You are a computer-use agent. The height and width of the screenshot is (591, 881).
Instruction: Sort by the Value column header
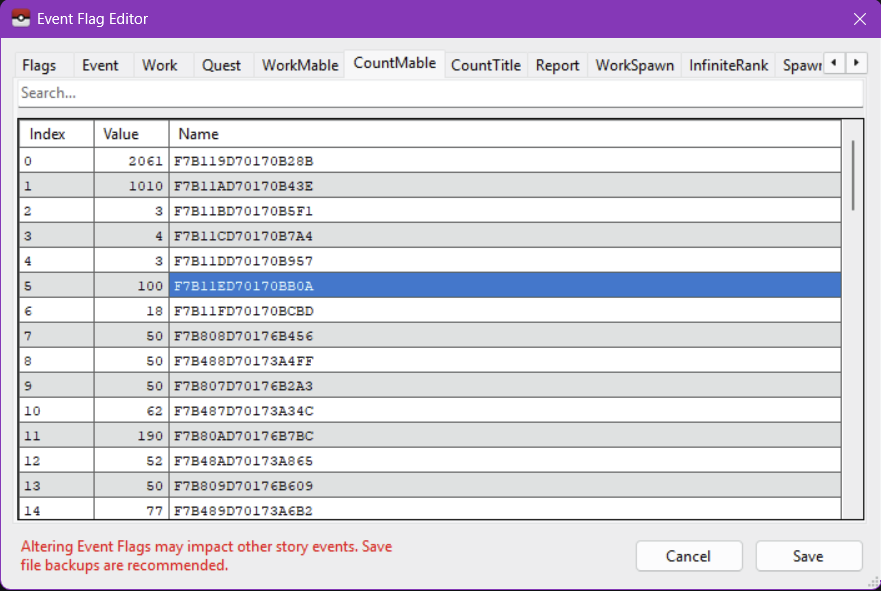132,134
